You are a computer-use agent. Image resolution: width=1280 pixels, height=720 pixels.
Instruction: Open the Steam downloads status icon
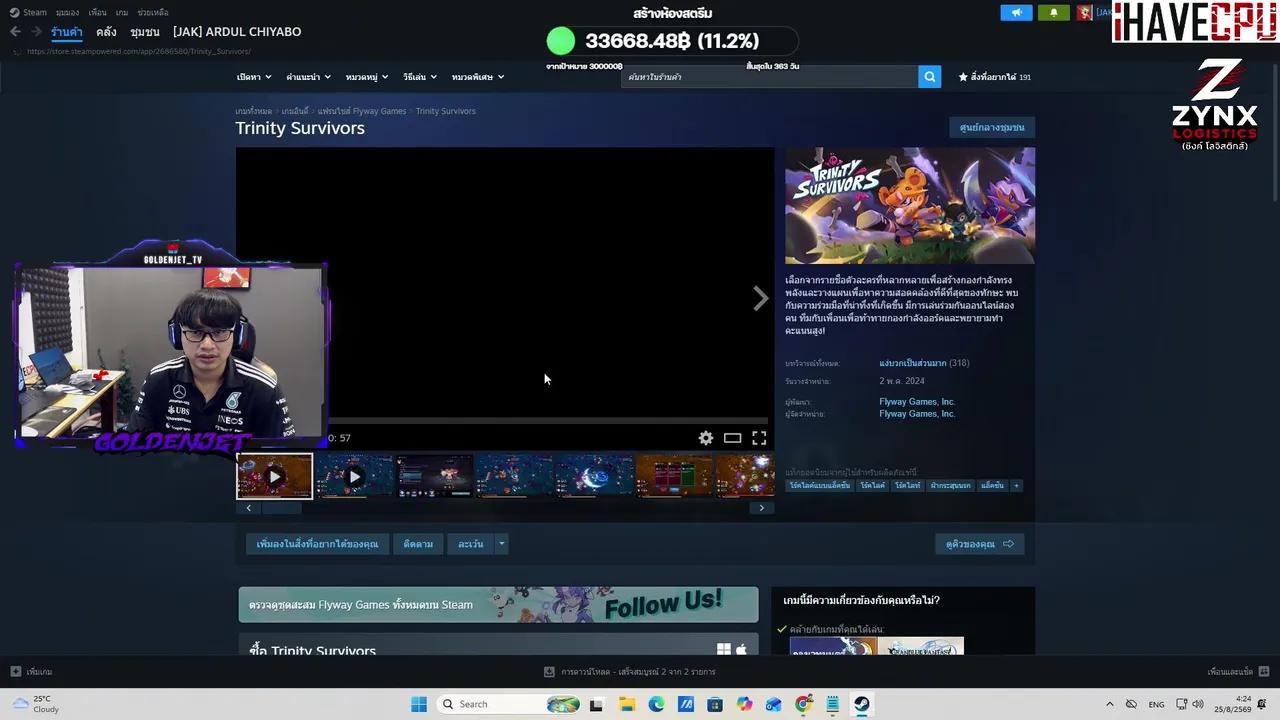(549, 672)
